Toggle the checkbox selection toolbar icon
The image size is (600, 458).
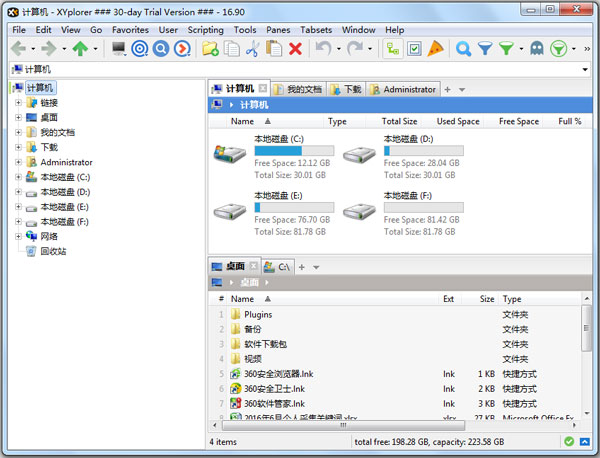[414, 48]
